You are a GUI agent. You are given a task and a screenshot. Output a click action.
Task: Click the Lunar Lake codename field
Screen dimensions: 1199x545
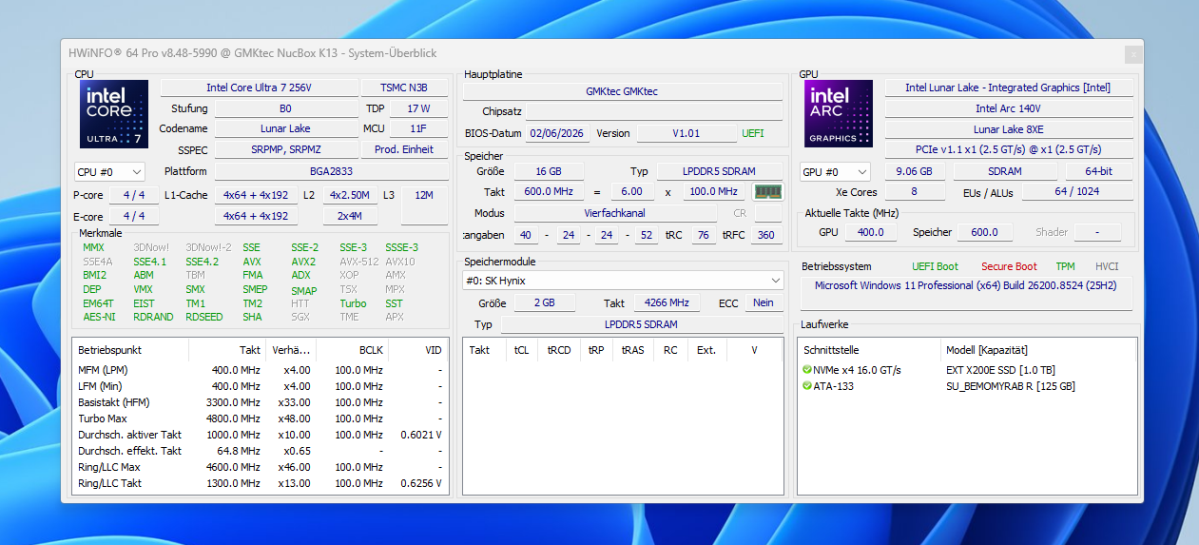(x=285, y=129)
